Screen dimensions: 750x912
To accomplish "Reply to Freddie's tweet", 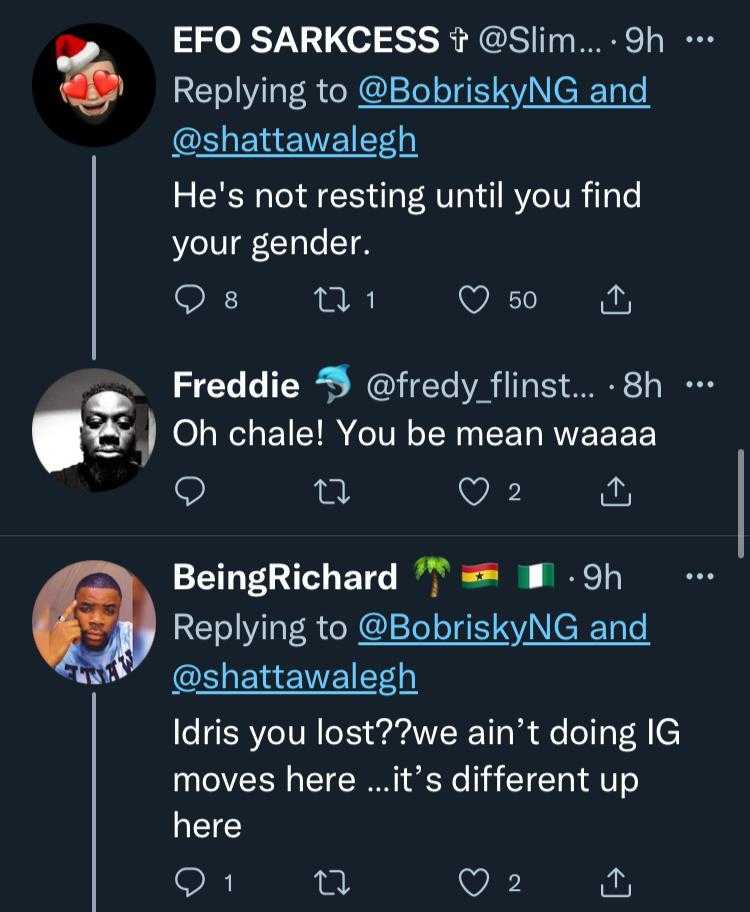I will click(190, 490).
